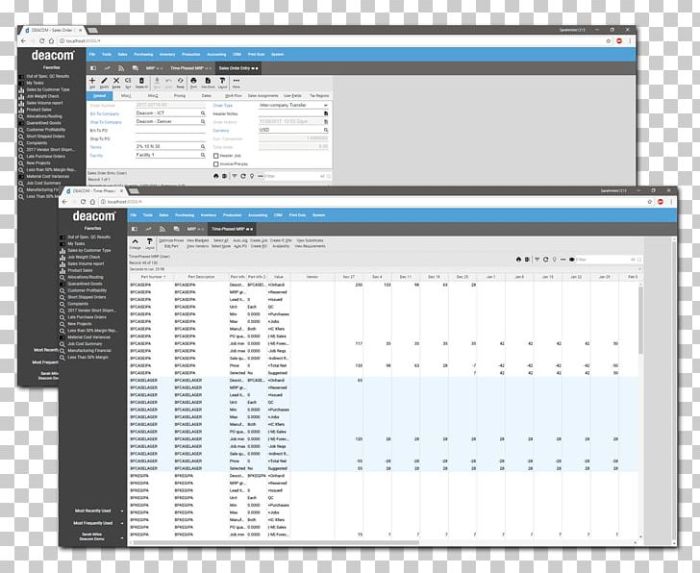
Task: Click the Vendor column header
Action: (x=312, y=277)
